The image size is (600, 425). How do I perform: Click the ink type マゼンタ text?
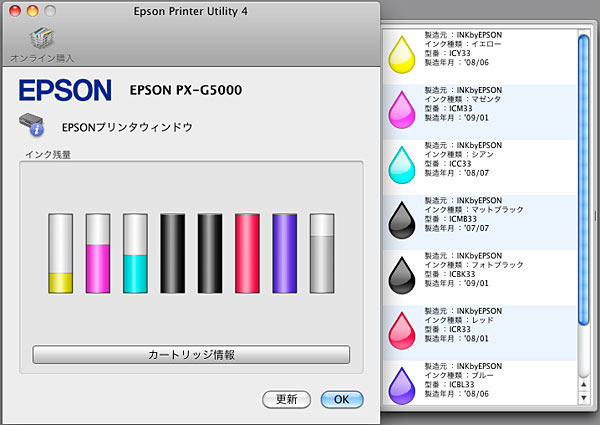pyautogui.click(x=486, y=99)
